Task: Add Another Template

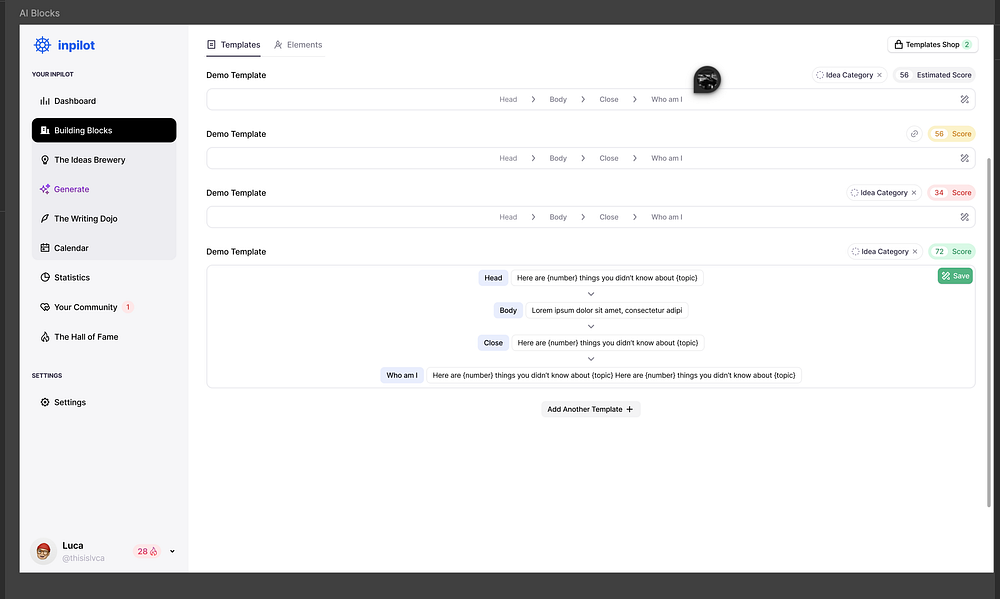Action: (591, 409)
